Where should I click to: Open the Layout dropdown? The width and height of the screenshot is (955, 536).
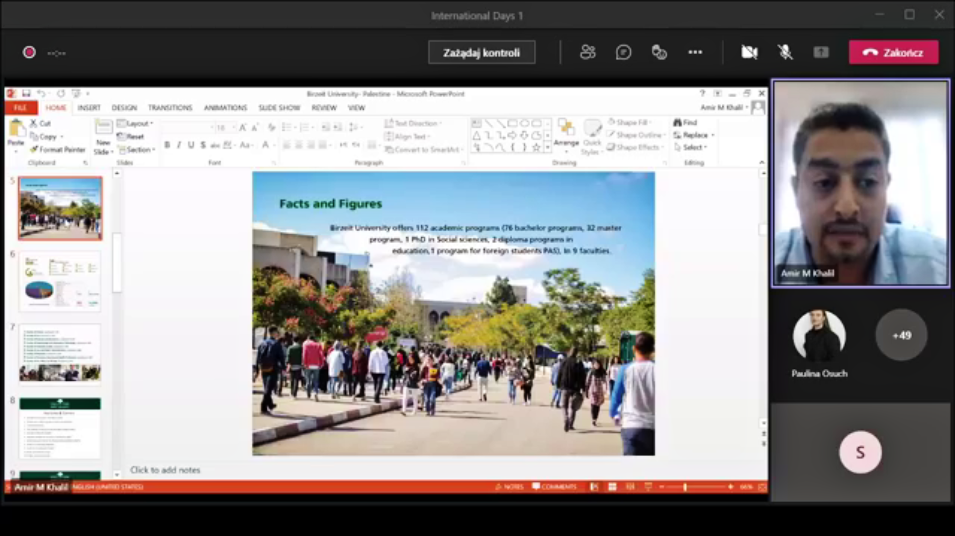tap(135, 123)
